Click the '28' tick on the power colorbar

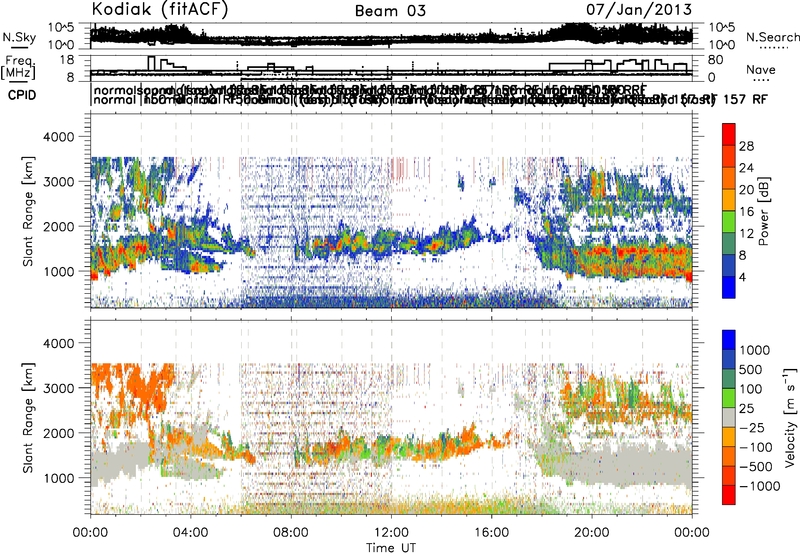[x=746, y=146]
